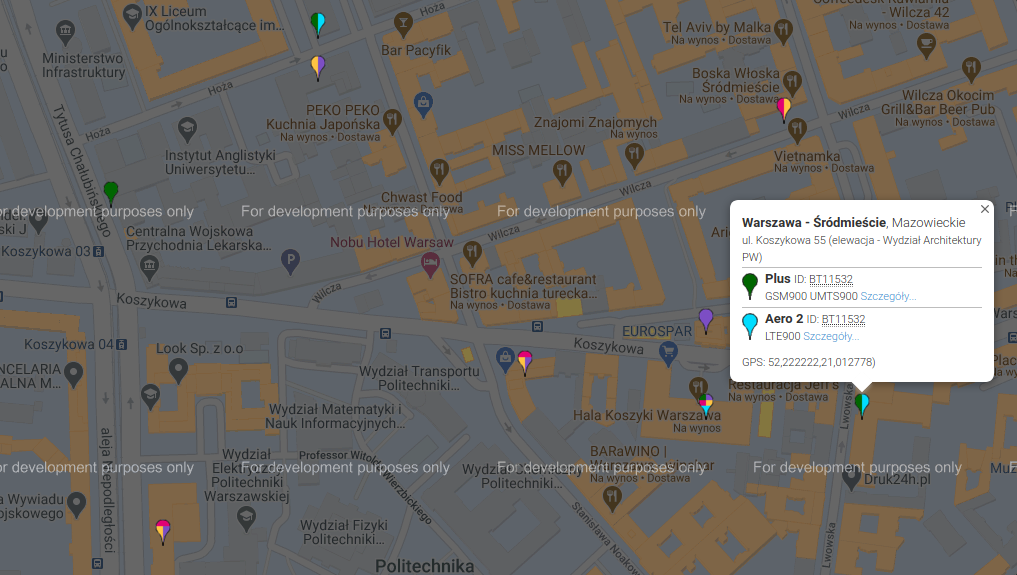Viewport: 1017px width, 575px height.
Task: Click the MISS MELLOW restaurant icon
Action: [562, 173]
